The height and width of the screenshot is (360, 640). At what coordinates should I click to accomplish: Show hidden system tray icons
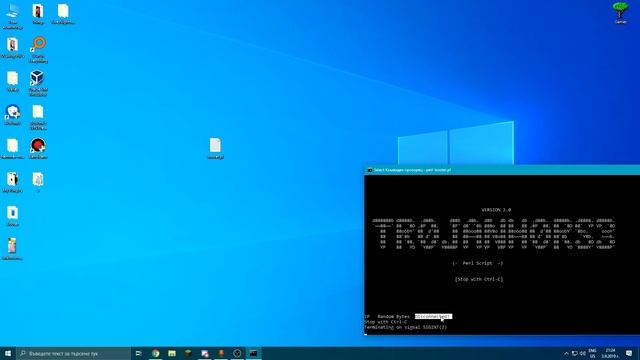[x=566, y=353]
